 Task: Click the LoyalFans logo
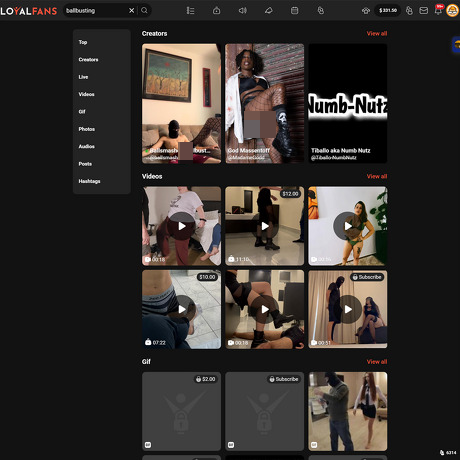click(x=29, y=11)
